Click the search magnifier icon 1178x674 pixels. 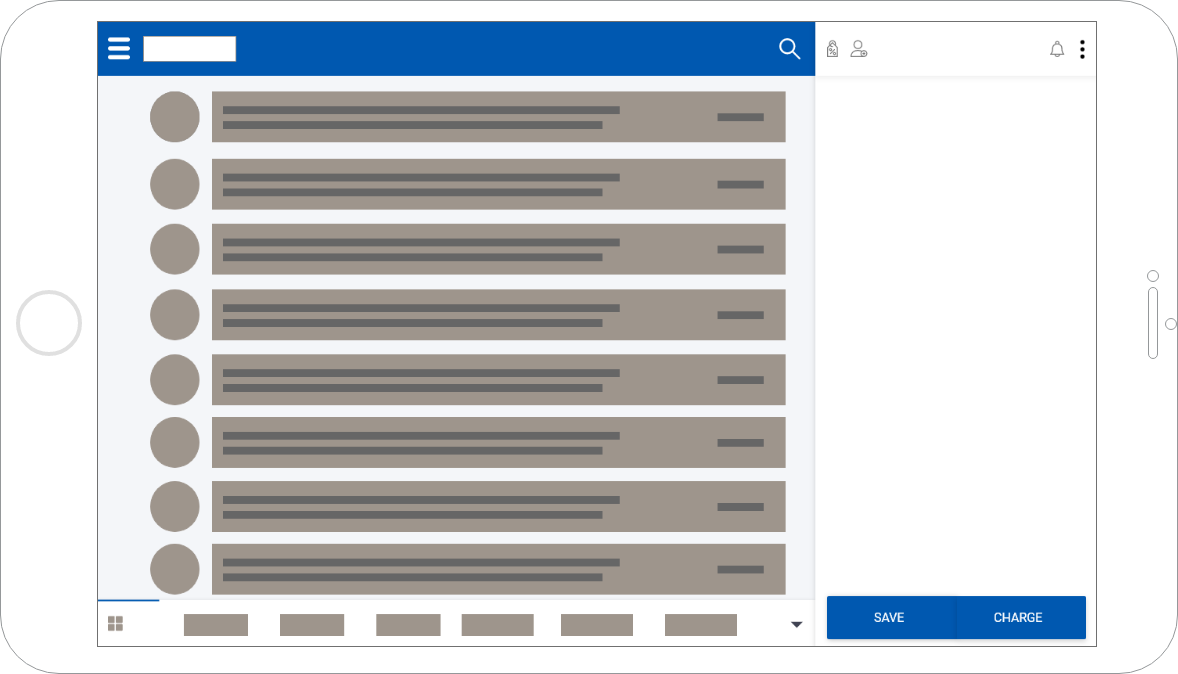click(789, 49)
